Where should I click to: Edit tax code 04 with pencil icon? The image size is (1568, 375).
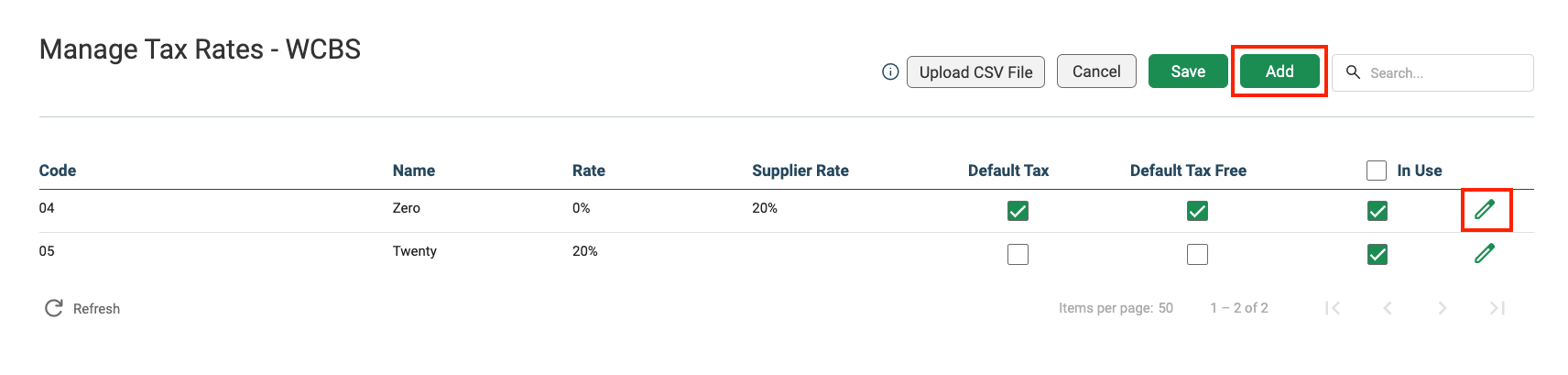tap(1485, 210)
